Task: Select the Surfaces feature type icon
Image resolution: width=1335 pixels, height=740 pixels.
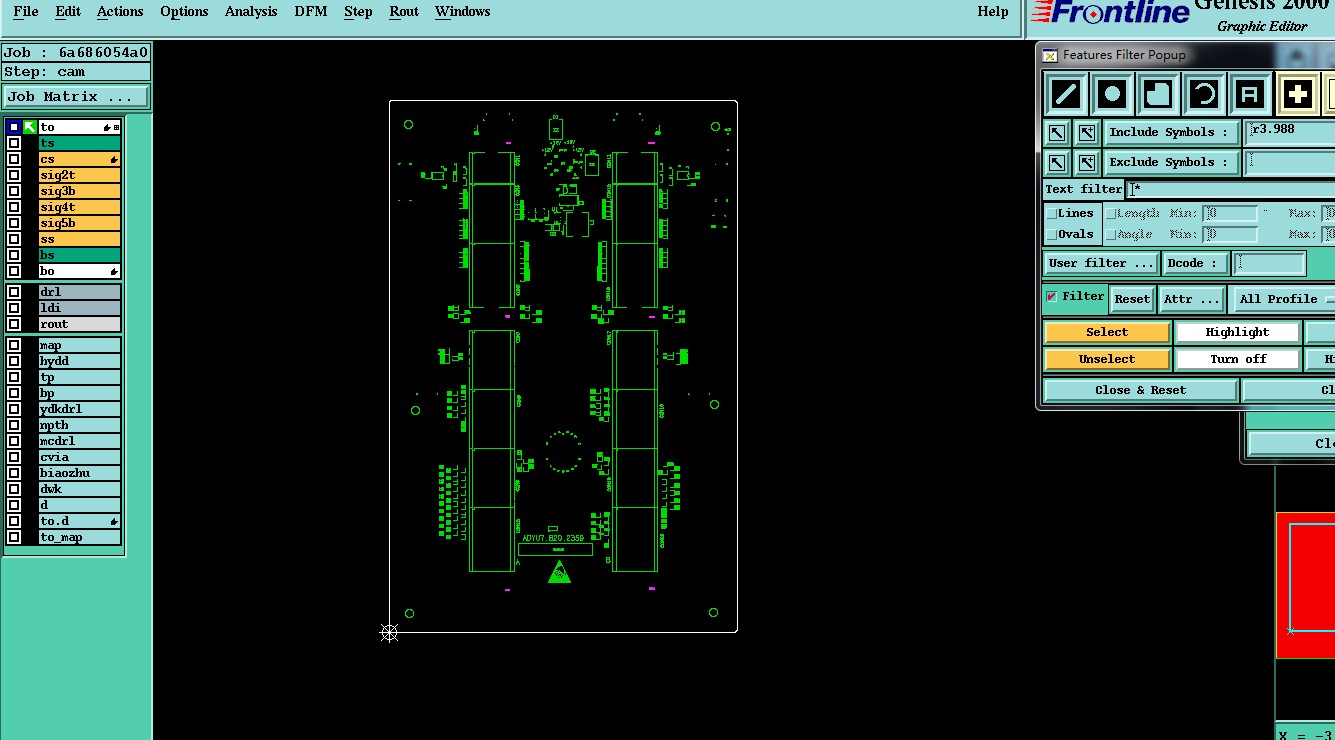Action: coord(1158,95)
